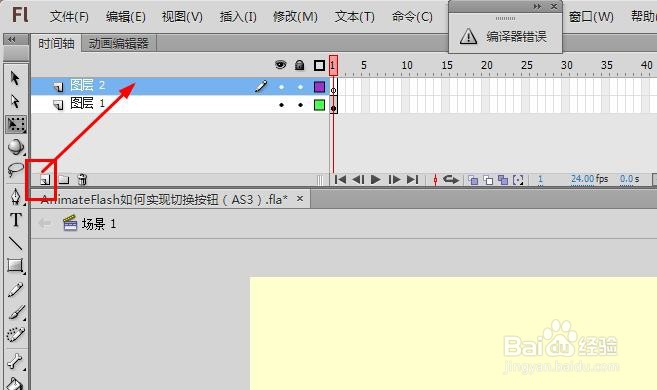Open the 视图(V) menu
The image size is (657, 390).
(182, 17)
